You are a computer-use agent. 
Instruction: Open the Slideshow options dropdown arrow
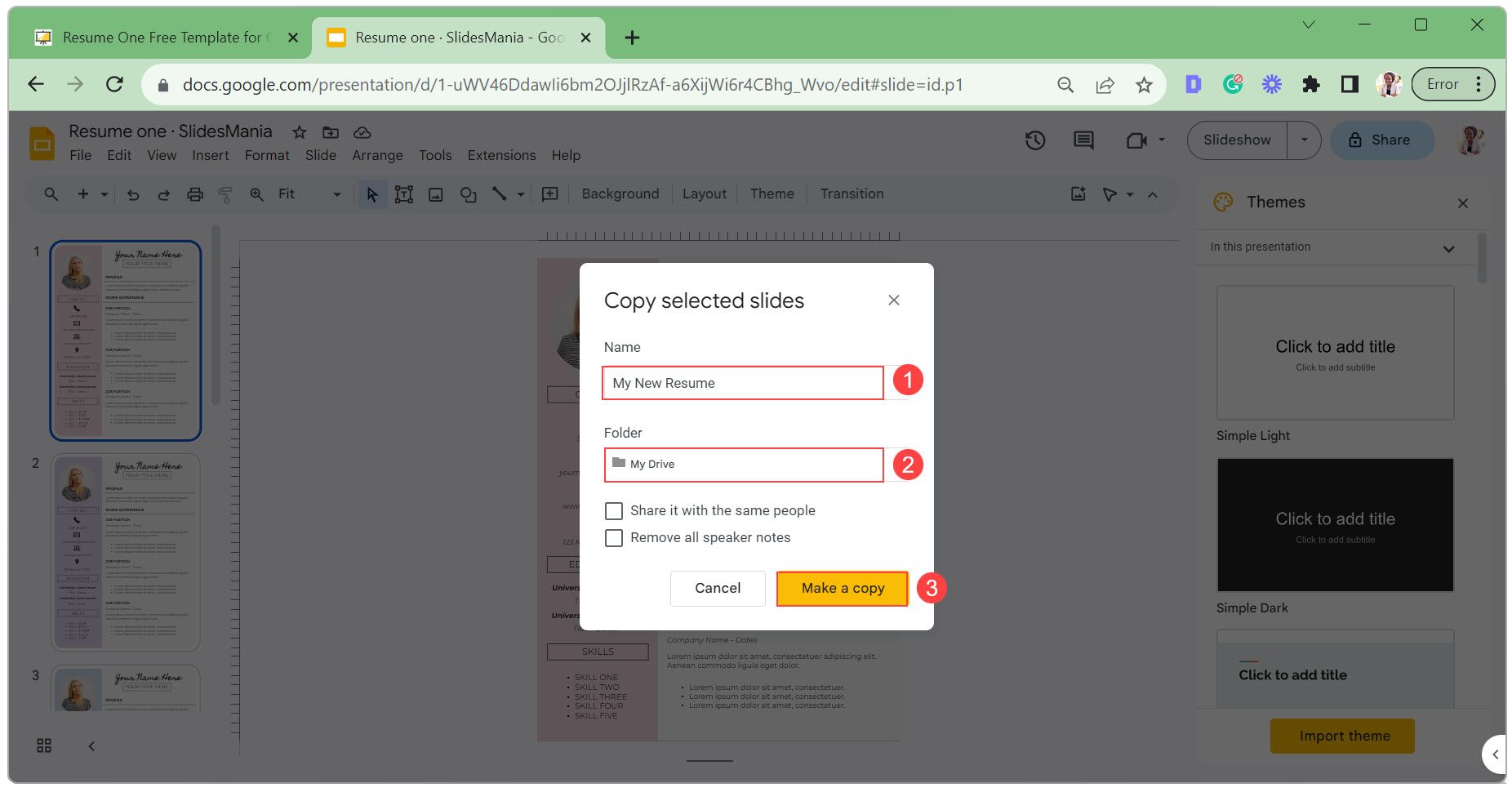[x=1304, y=140]
